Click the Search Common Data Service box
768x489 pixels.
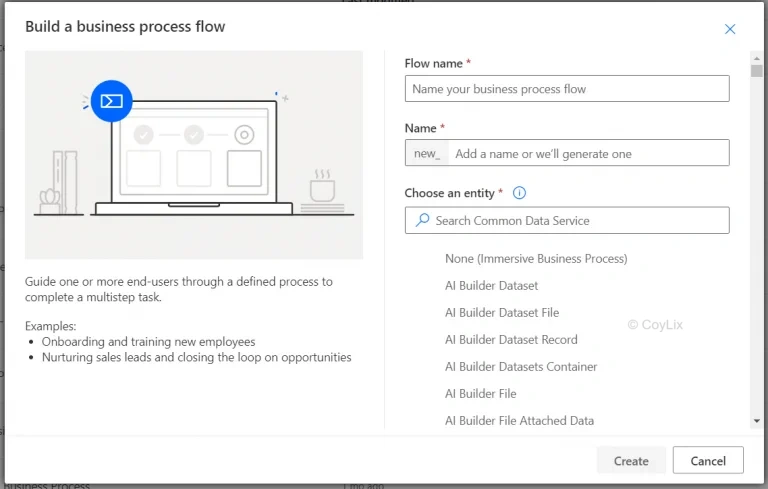pos(567,220)
